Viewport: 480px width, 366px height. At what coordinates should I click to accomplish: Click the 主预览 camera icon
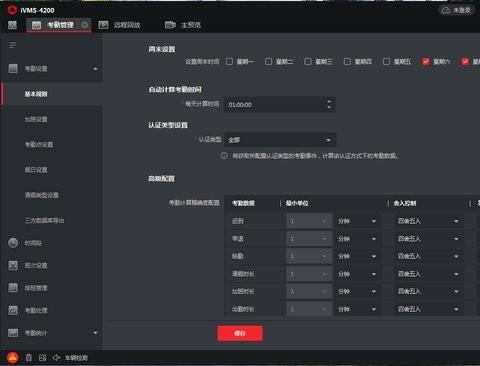[170, 25]
